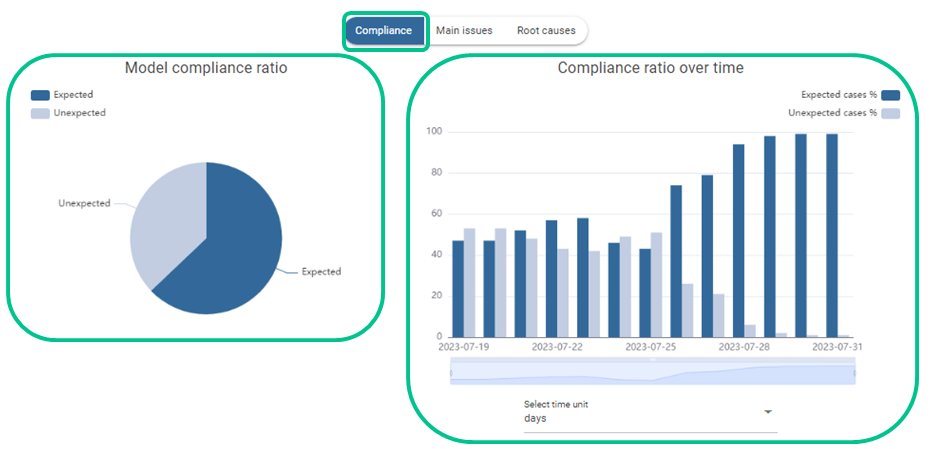
Task: Click the tallest Expected bar at 2023-07-31
Action: pyautogui.click(x=831, y=235)
